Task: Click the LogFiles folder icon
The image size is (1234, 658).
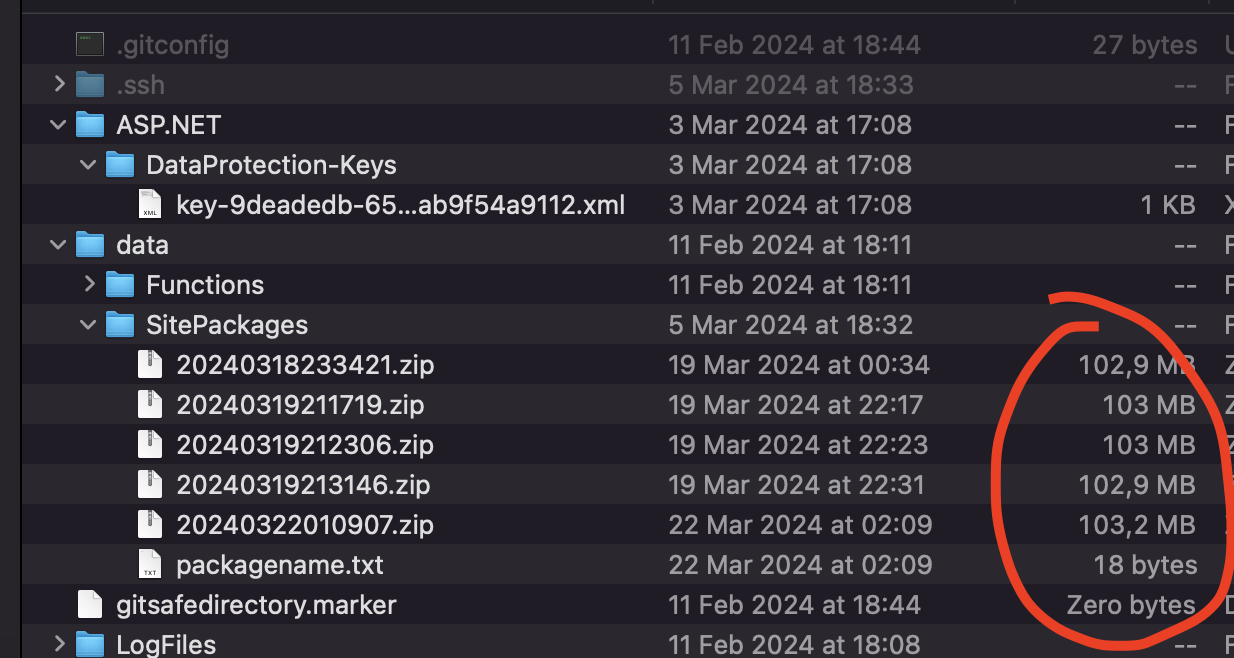Action: (x=90, y=644)
